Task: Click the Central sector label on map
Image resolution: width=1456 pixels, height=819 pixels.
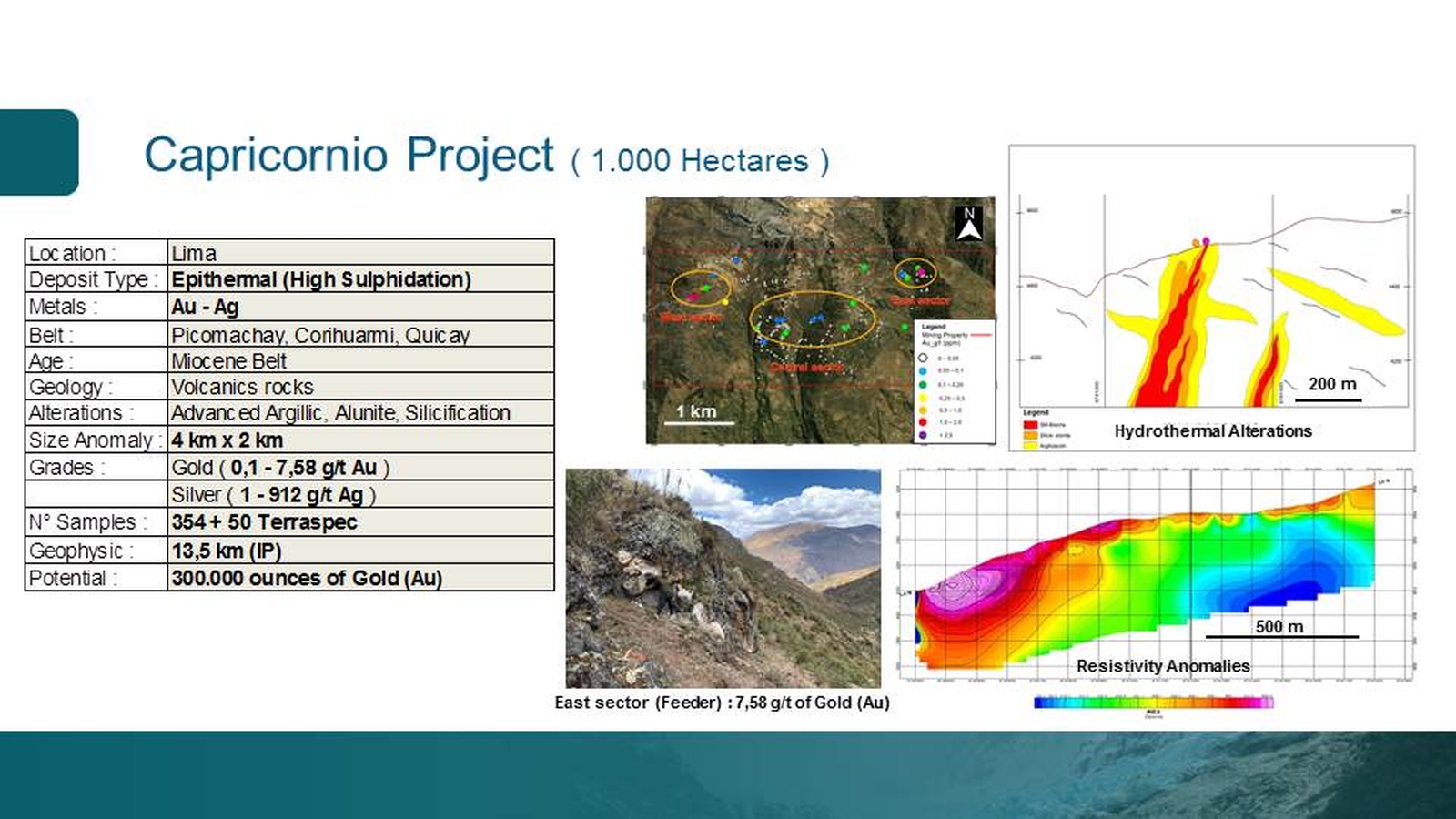Action: pos(806,367)
